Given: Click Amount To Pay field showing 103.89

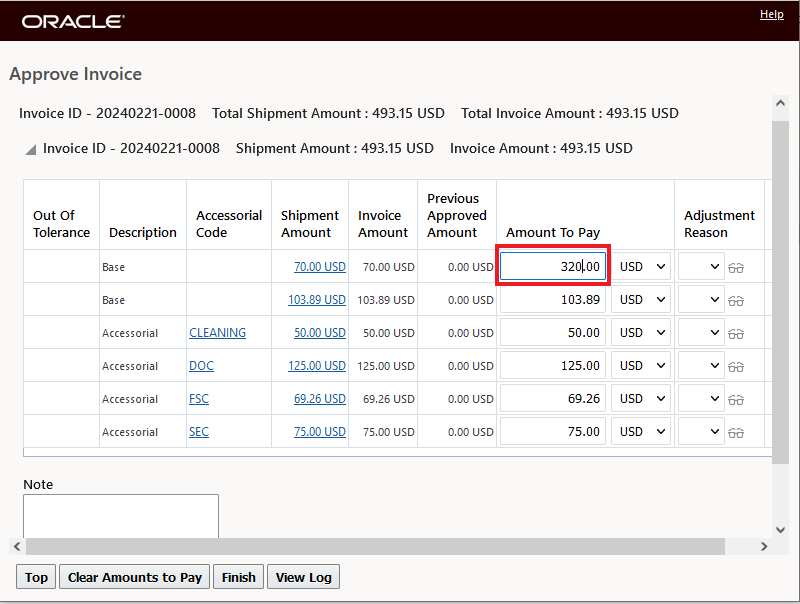Looking at the screenshot, I should (x=553, y=299).
